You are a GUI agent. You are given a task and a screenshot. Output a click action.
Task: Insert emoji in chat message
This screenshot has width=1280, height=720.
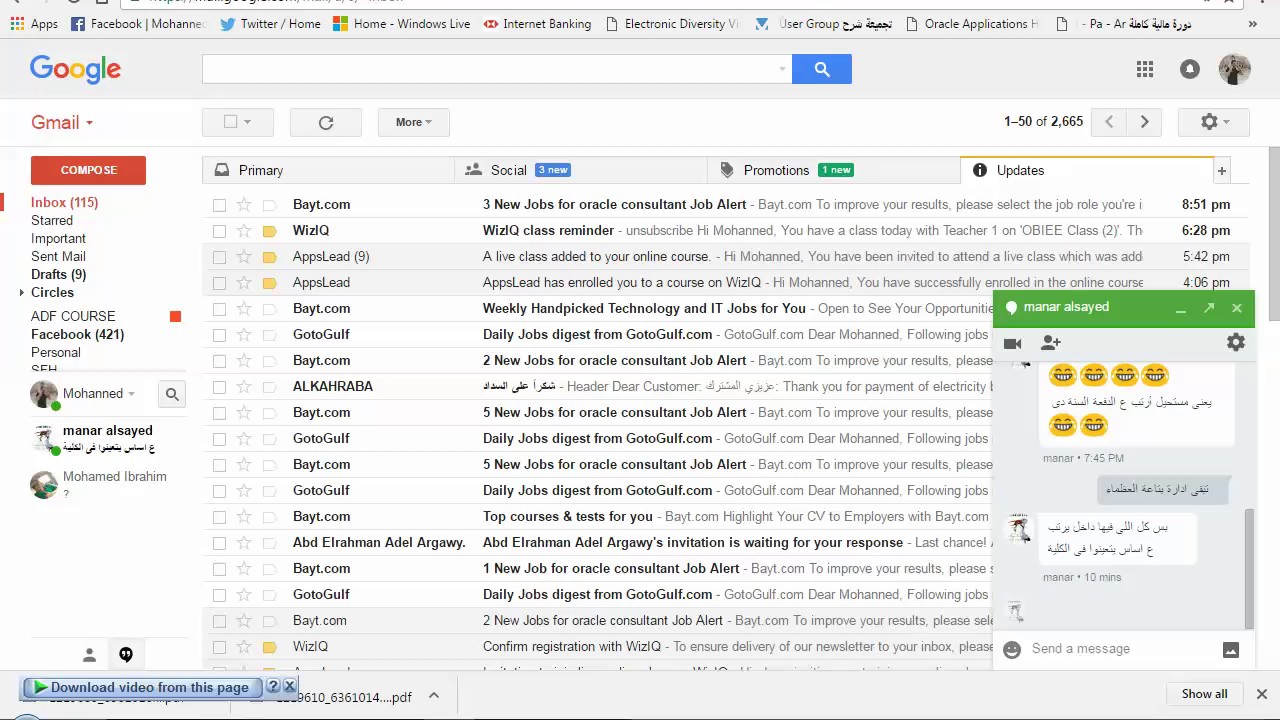1012,649
